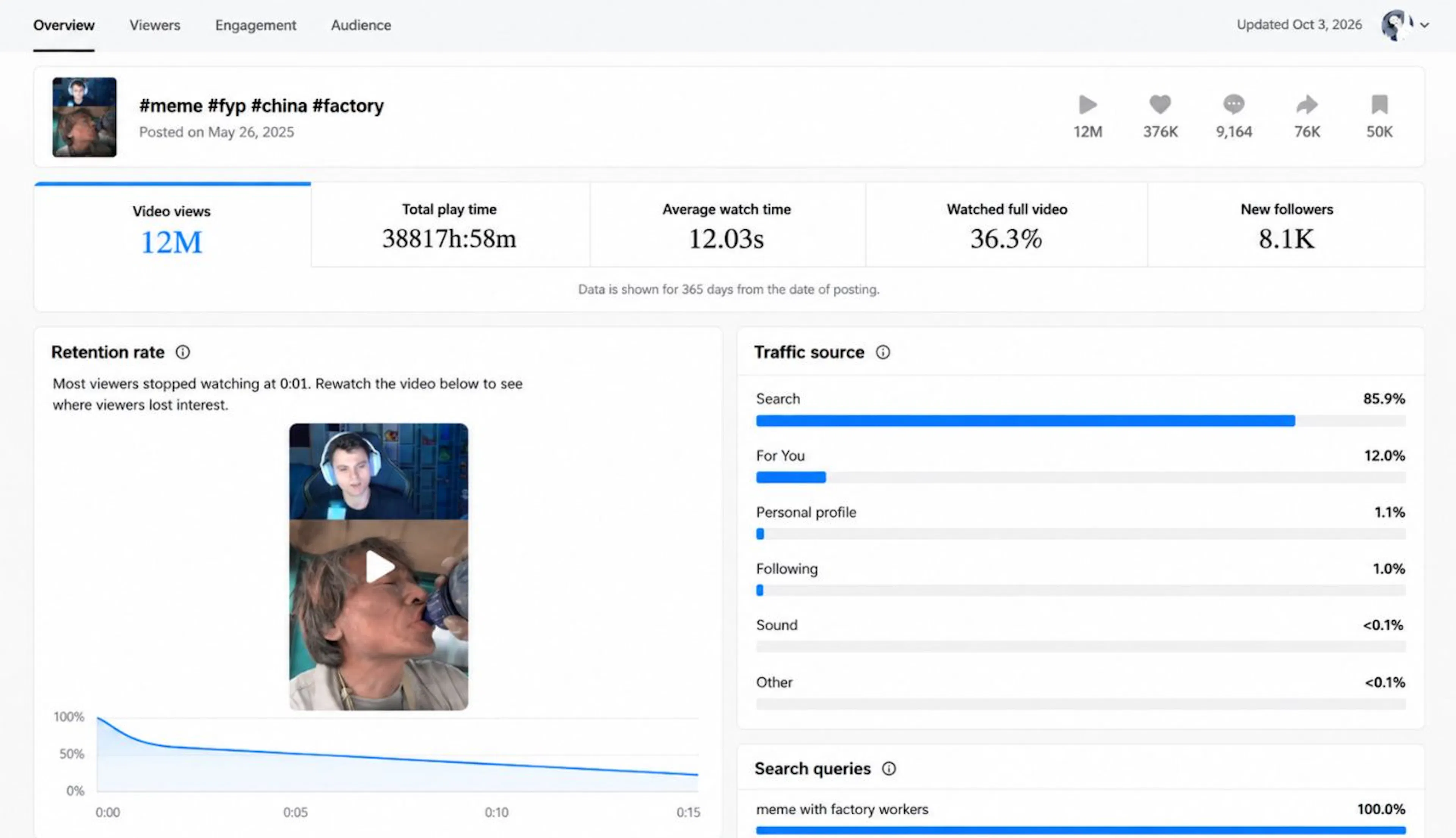Open info tooltip next to Search queries

(889, 769)
